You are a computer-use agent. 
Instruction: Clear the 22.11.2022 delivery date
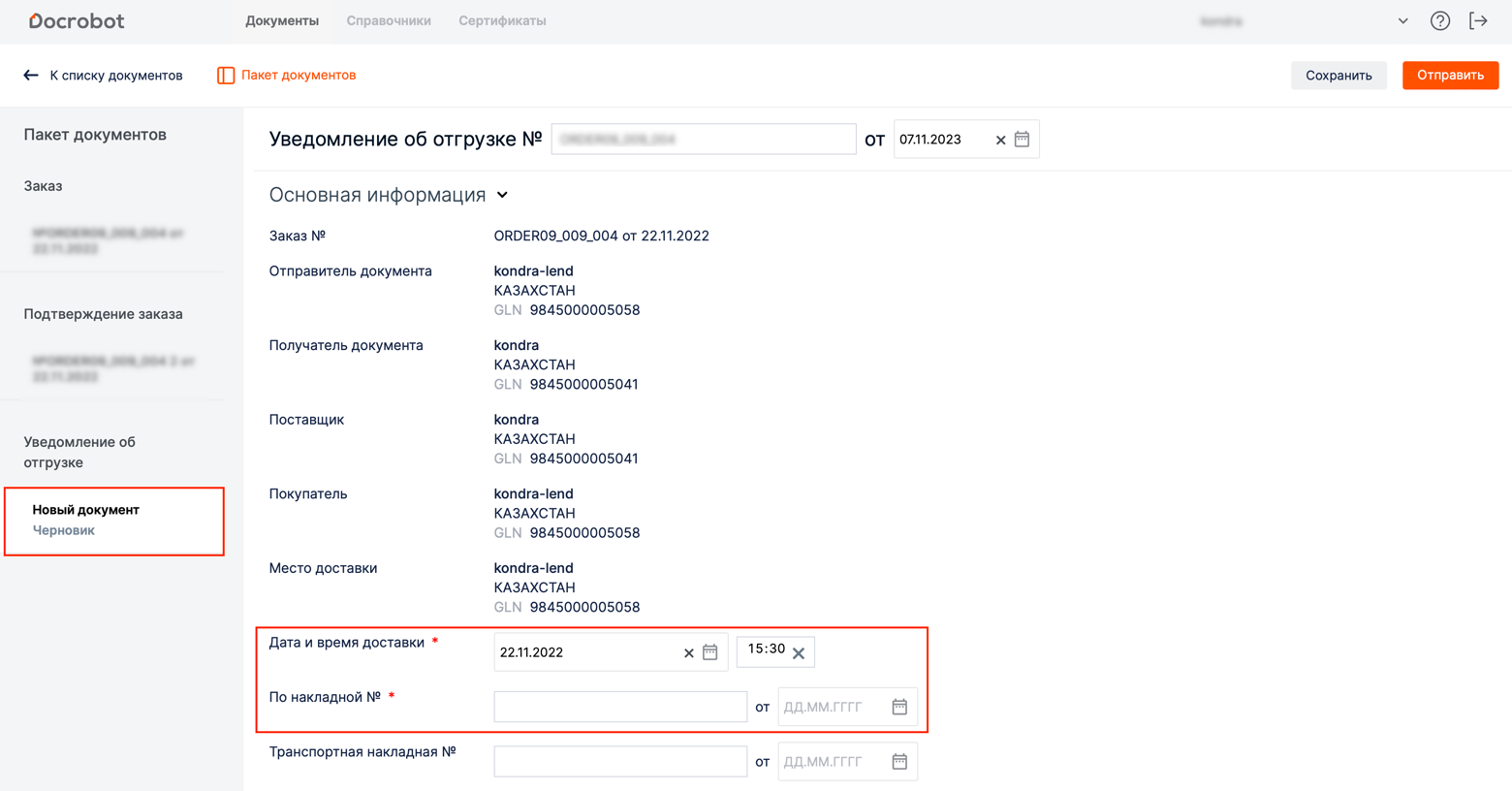pos(688,653)
